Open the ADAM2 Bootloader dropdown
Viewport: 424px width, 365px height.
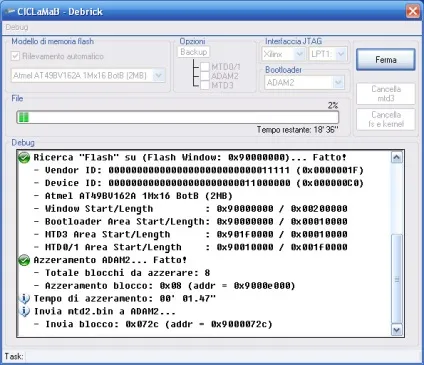tap(338, 83)
